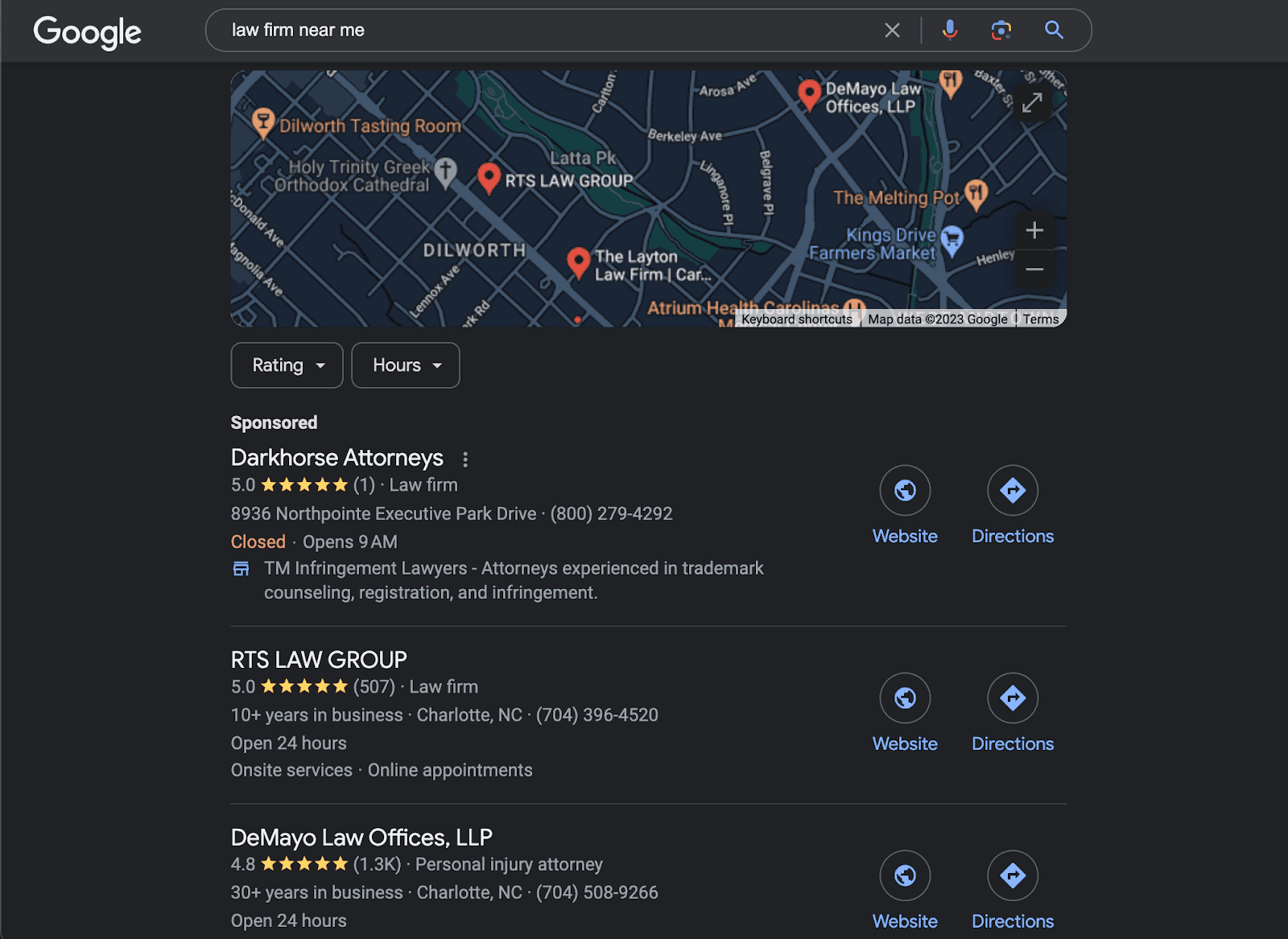Screen dimensions: 1288x939
Task: Click the Google logo to return home
Action: [x=87, y=31]
